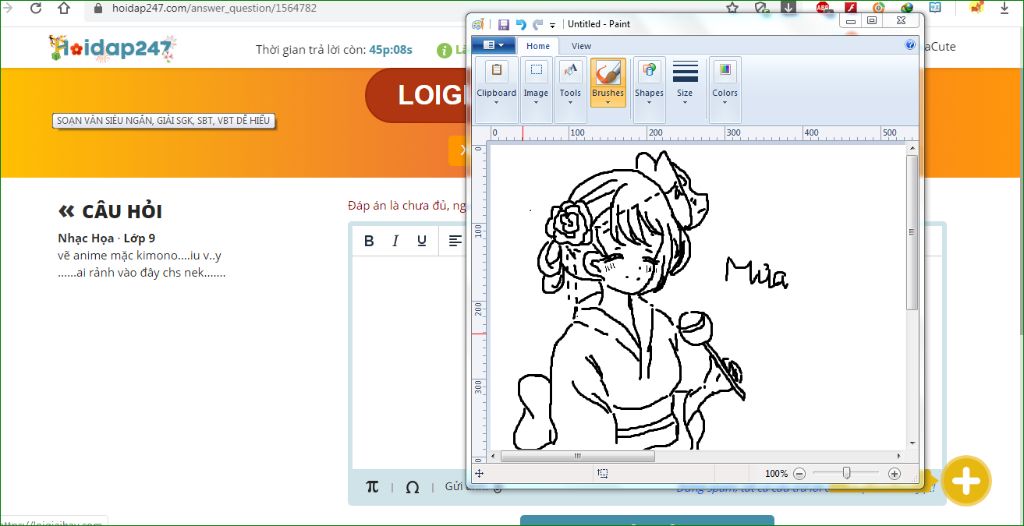Screen dimensions: 1024x526
Task: Bookmark this page with the star icon
Action: tap(732, 8)
